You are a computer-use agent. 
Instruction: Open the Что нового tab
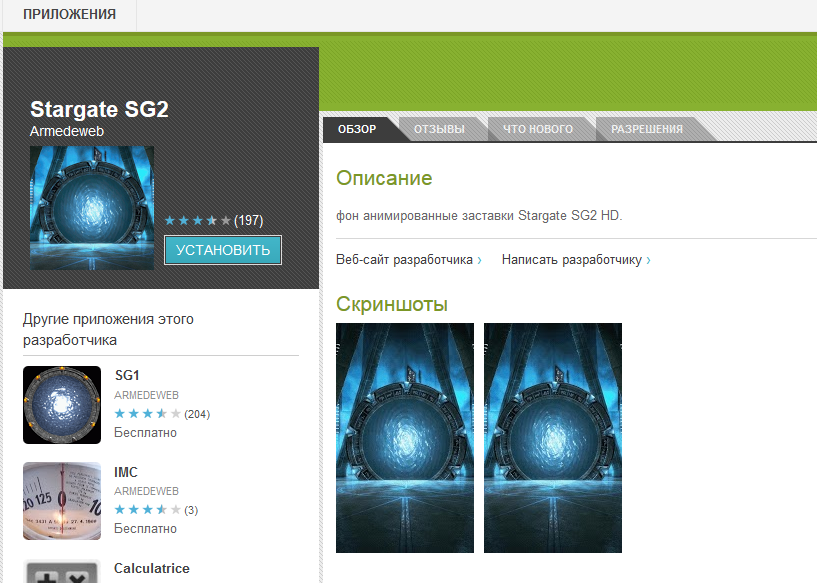[x=538, y=129]
